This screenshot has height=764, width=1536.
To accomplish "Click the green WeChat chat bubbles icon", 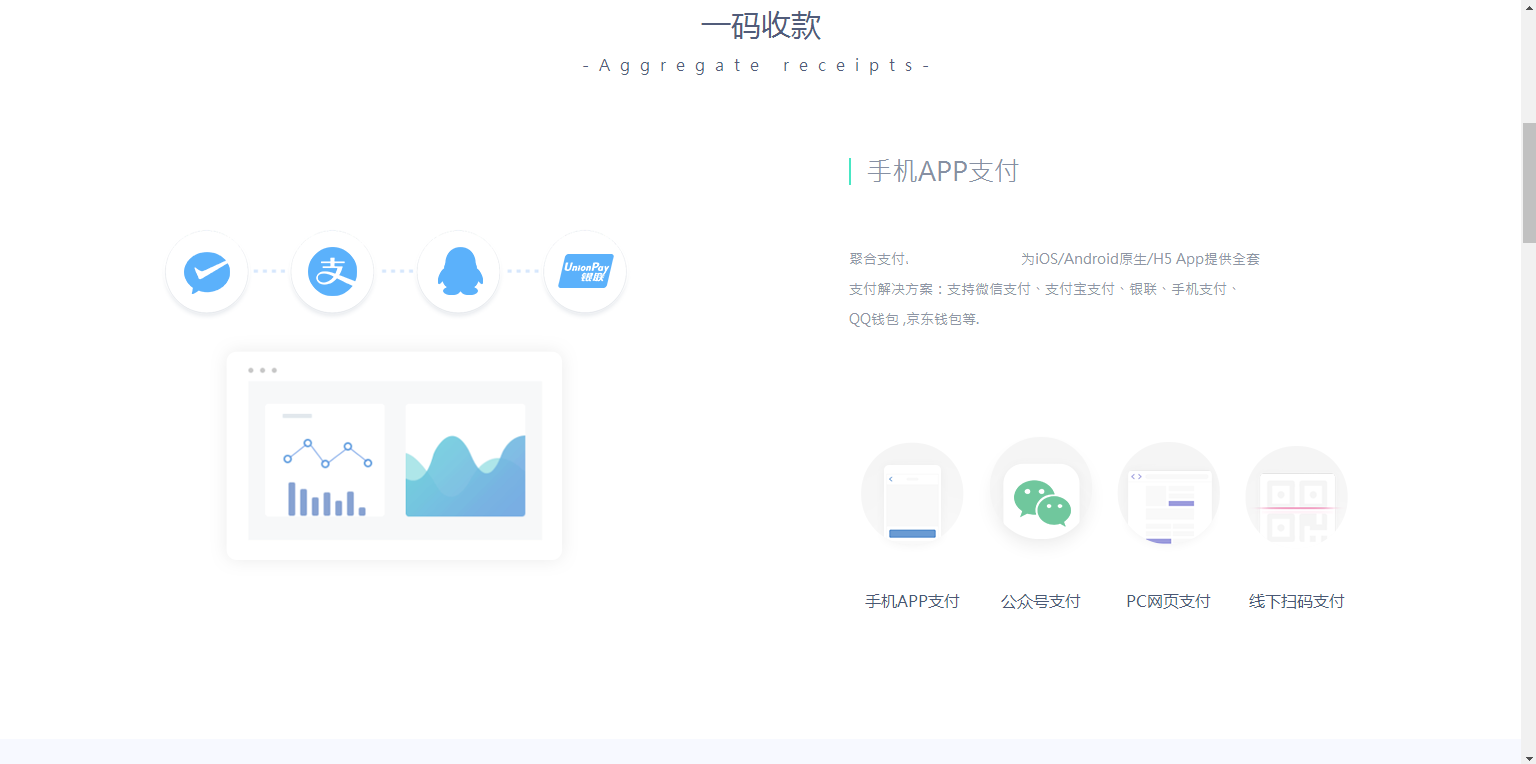I will pos(1041,500).
